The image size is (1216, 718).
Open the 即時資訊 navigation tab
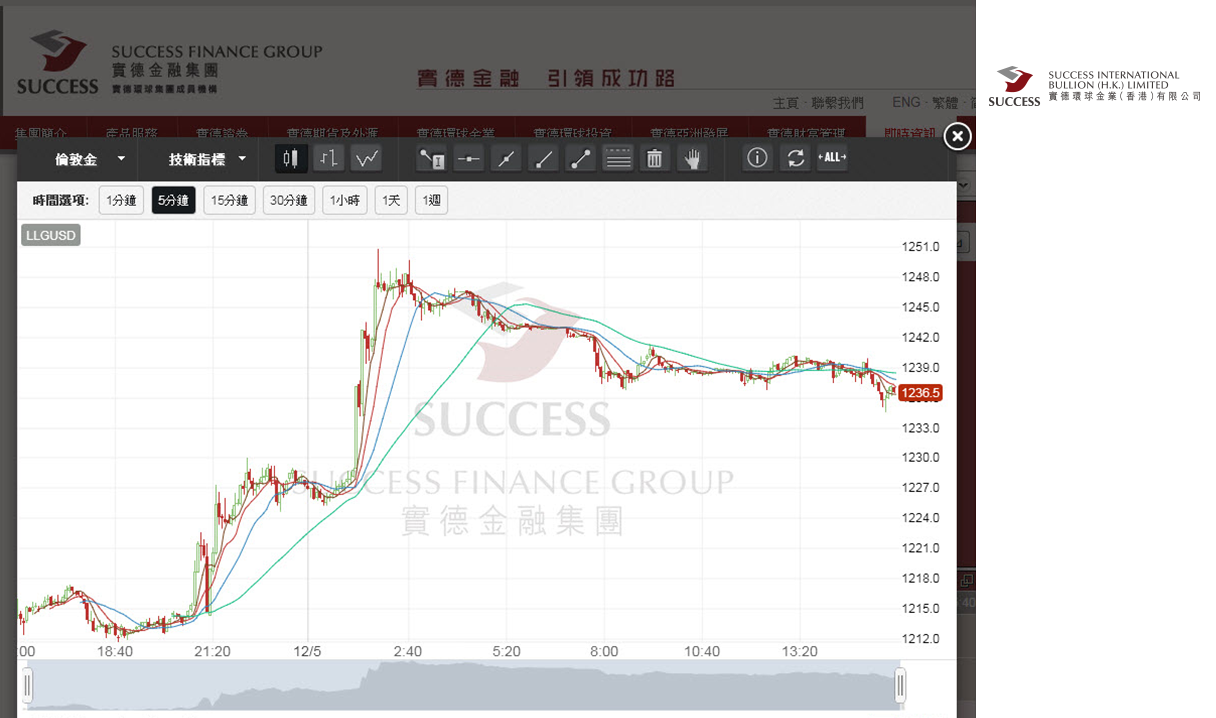pos(910,132)
